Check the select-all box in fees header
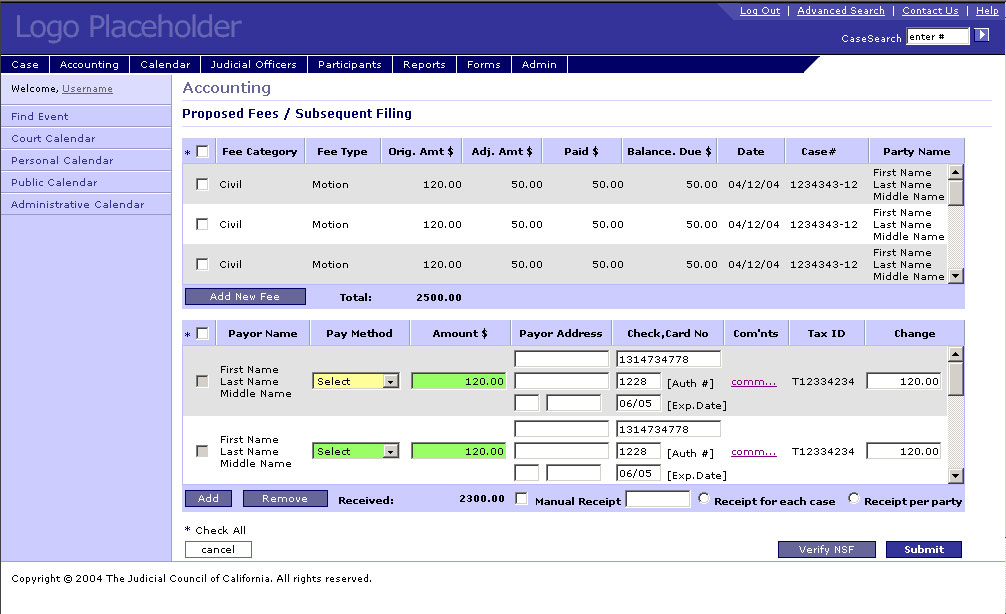The image size is (1006, 614). point(202,152)
